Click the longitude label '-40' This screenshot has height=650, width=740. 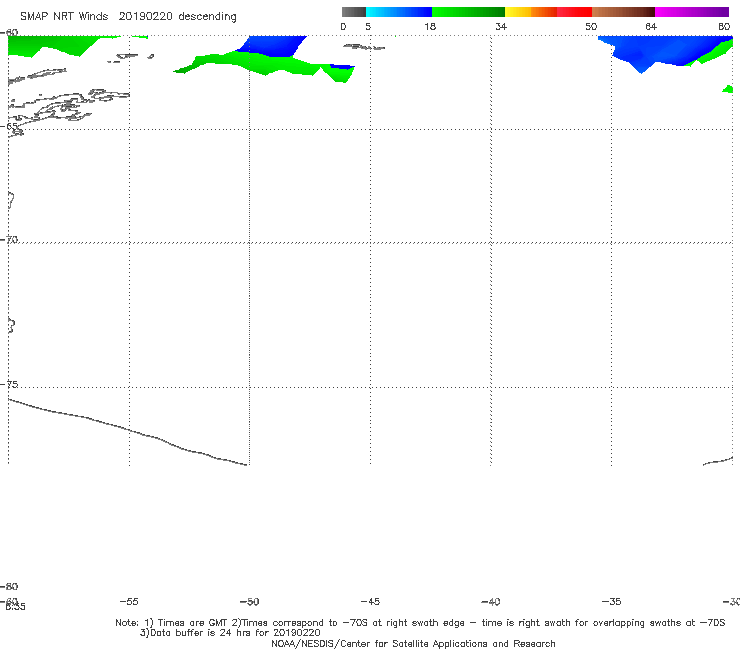coord(490,602)
